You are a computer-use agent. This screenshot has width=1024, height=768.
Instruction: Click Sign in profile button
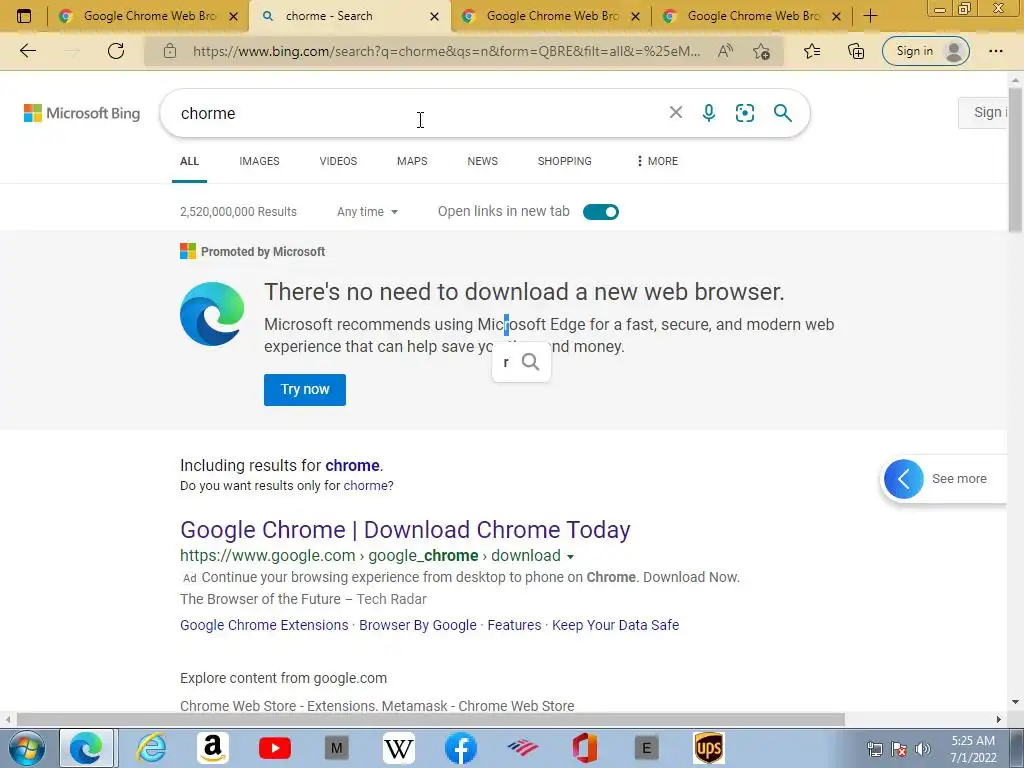pos(925,51)
